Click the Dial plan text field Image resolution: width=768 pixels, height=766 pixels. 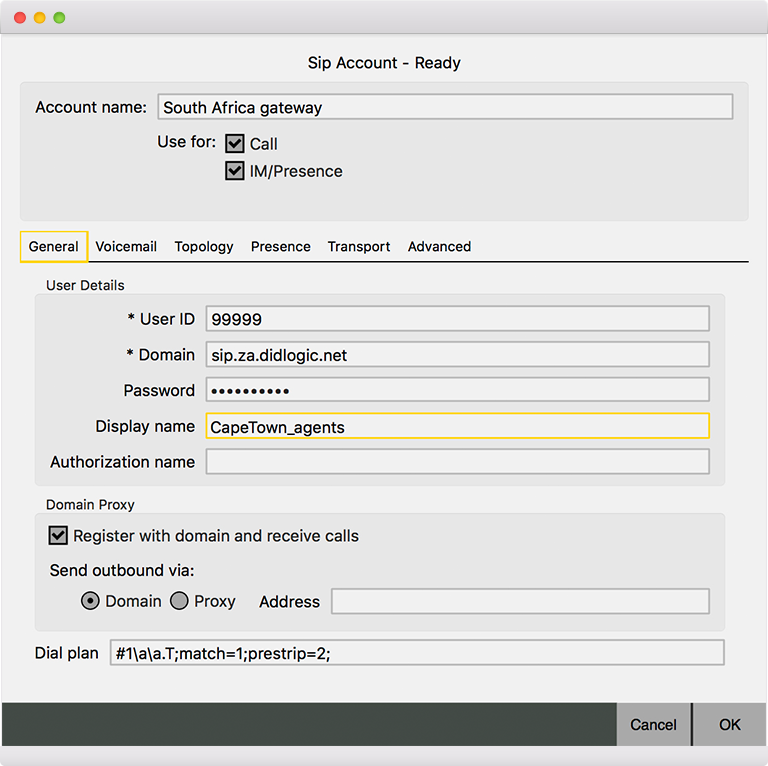point(416,653)
